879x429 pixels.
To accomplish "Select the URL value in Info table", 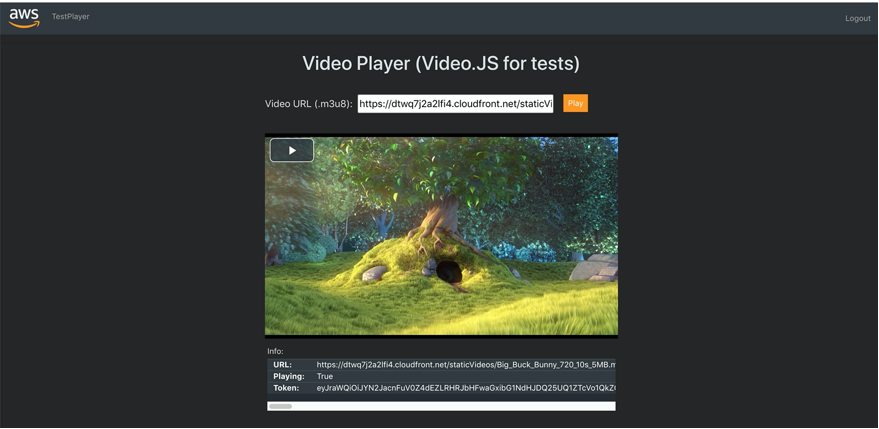I will 466,365.
